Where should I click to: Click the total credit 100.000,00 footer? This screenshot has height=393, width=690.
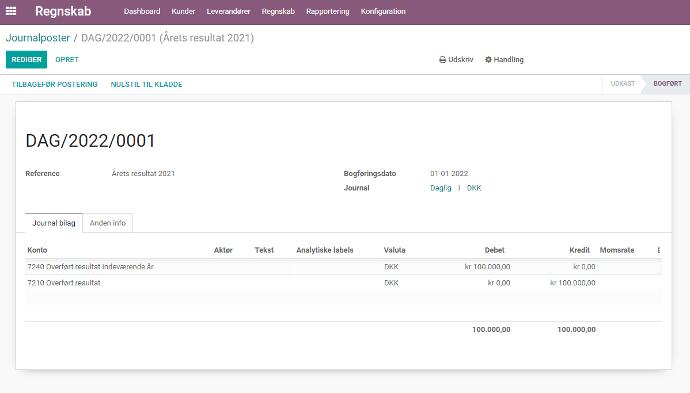(x=576, y=329)
